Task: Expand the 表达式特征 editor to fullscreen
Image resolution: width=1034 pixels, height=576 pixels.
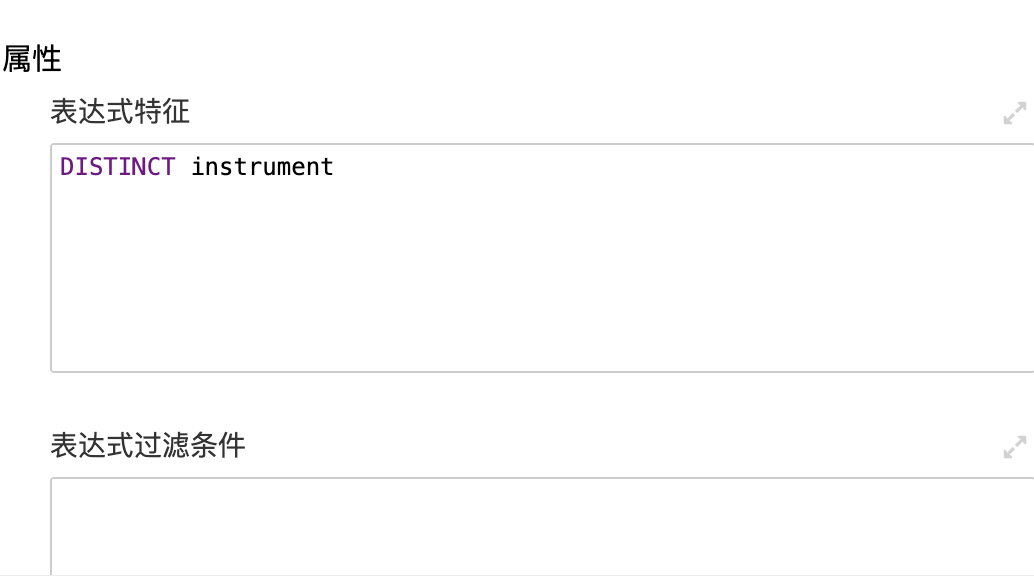Action: 1014,113
